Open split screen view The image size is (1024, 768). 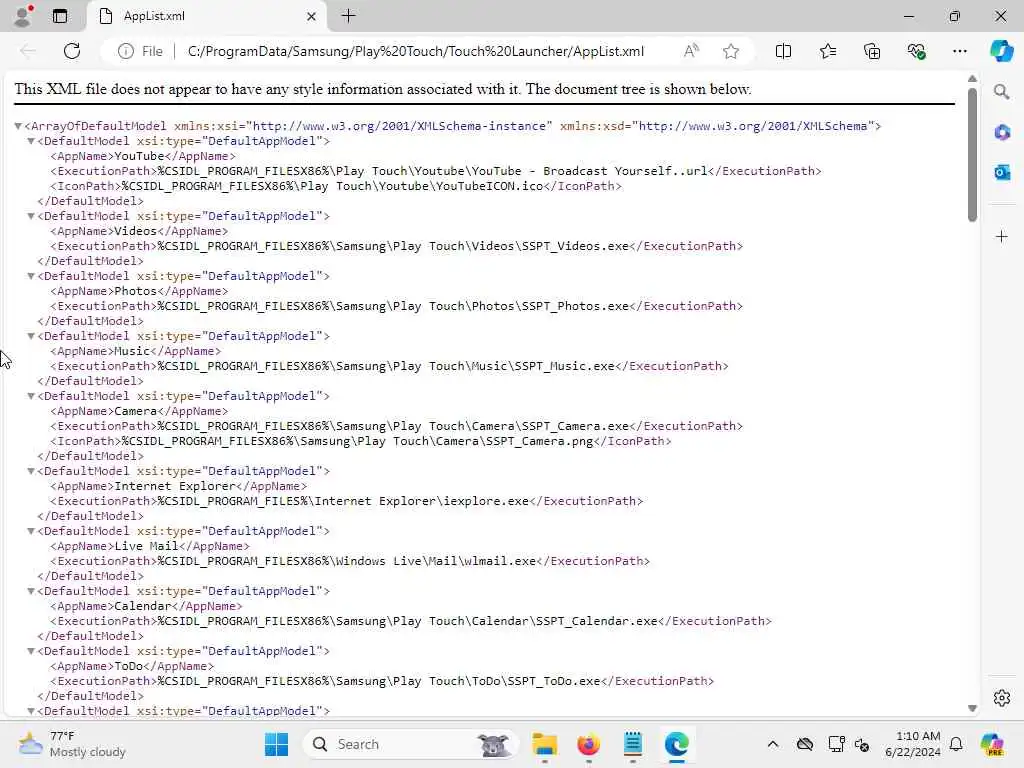(x=783, y=51)
